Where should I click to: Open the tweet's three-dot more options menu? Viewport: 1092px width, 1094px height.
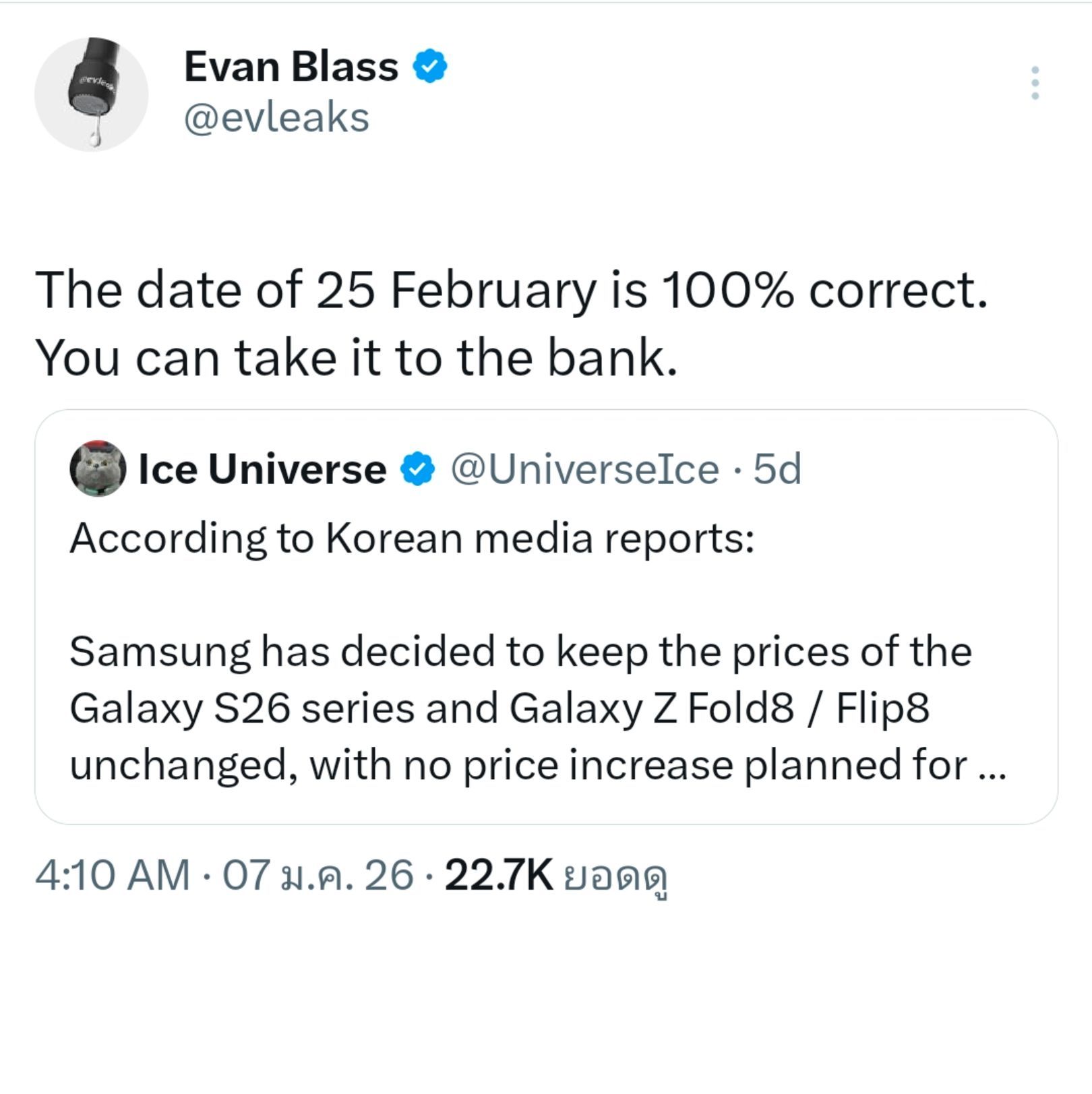click(1035, 83)
